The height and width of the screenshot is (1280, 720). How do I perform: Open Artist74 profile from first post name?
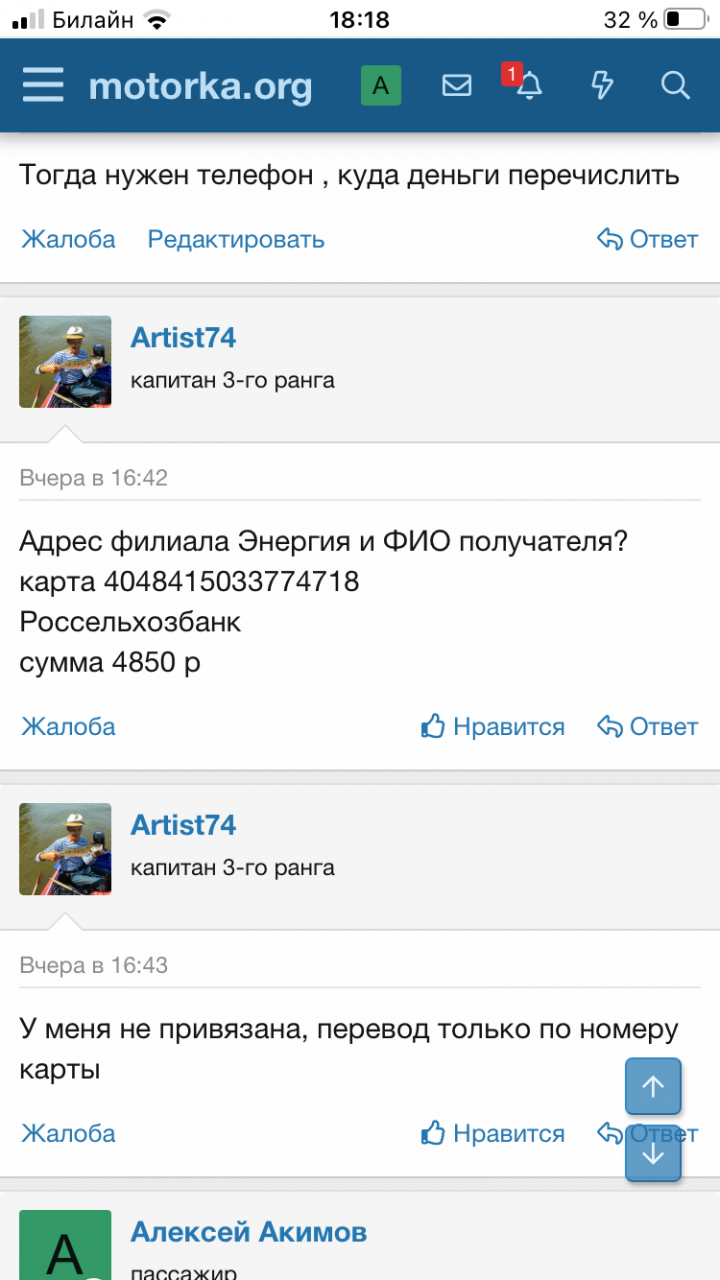pos(183,338)
